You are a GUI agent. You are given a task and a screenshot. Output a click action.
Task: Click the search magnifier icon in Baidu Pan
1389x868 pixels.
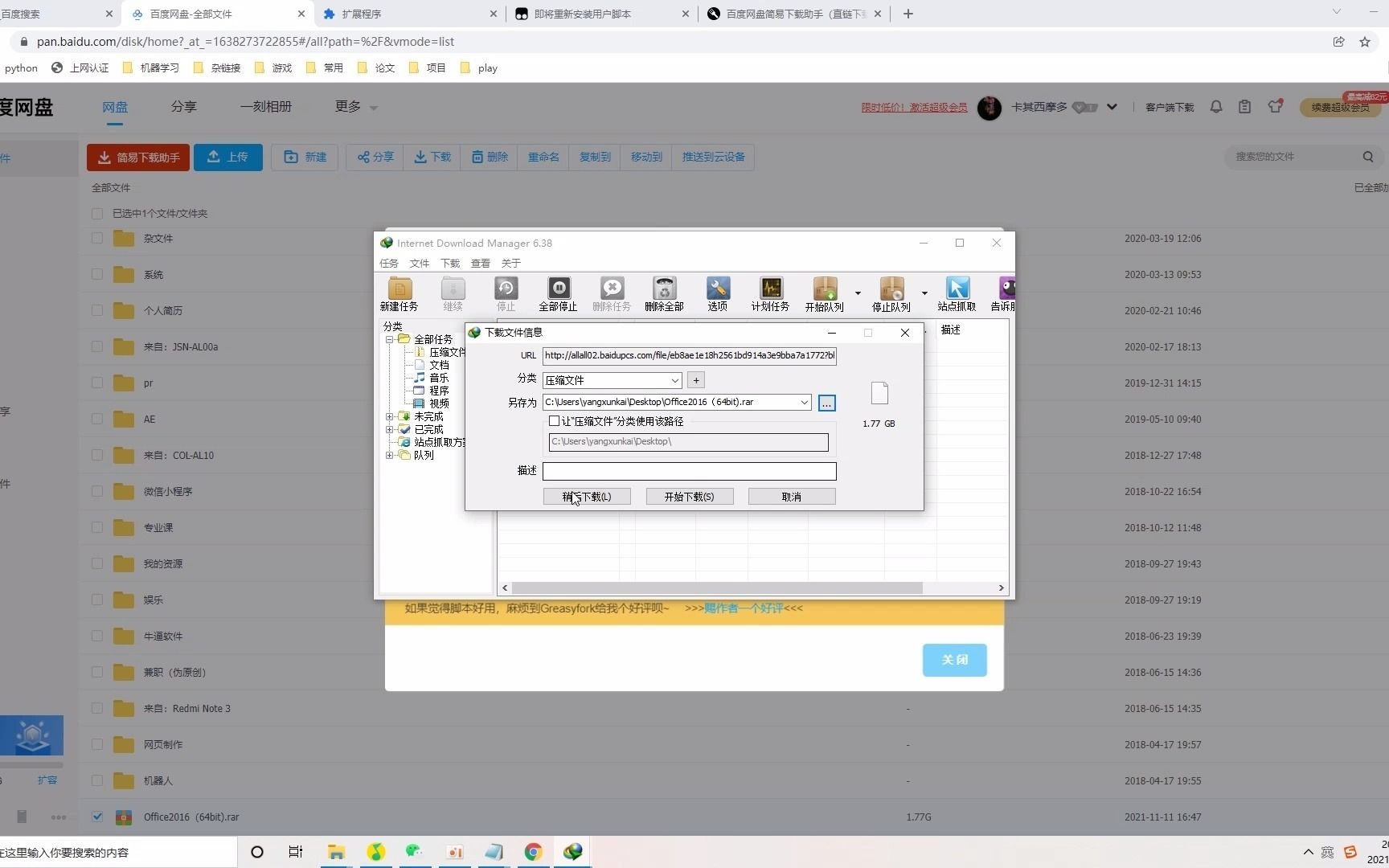1368,157
